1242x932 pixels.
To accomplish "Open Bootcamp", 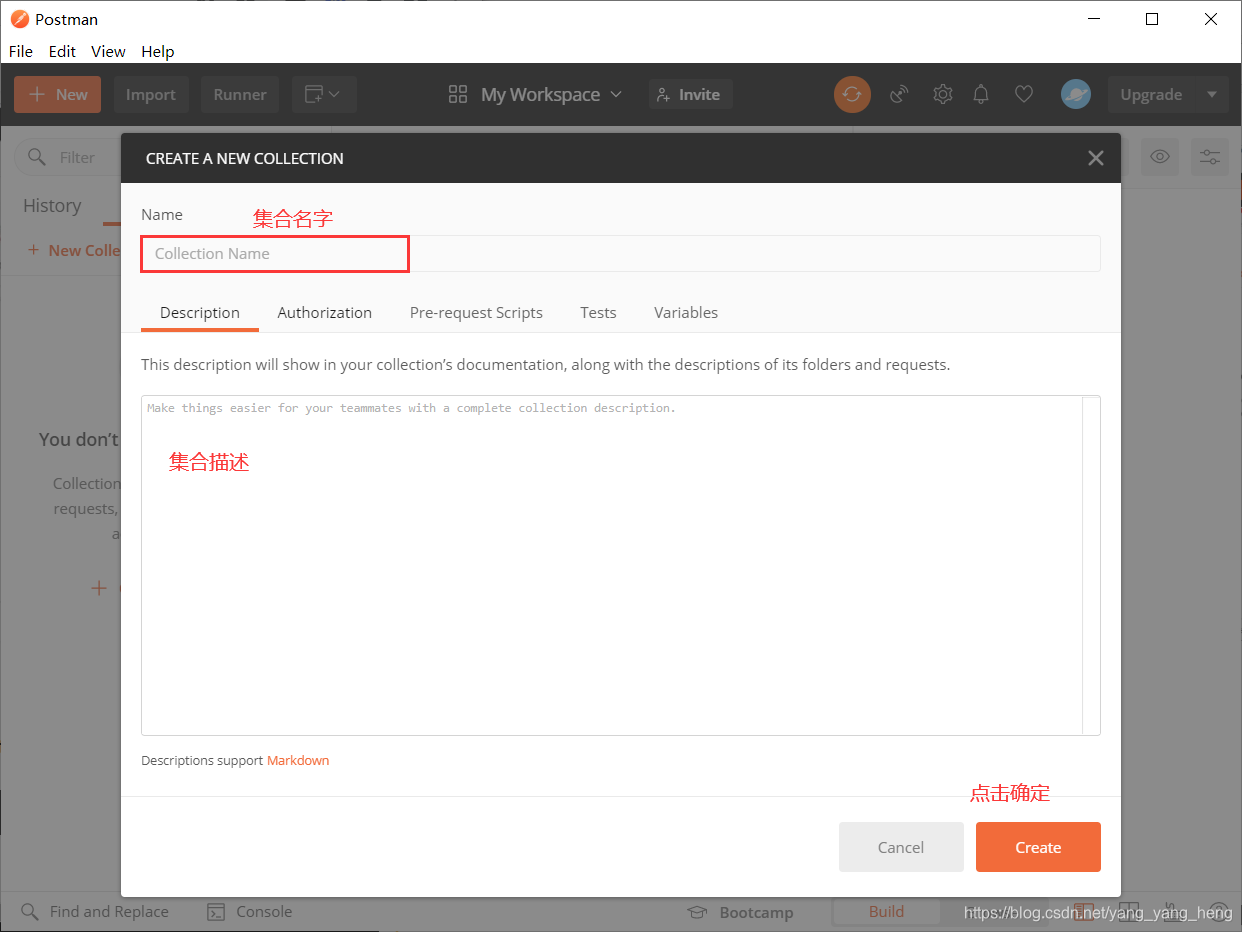I will [740, 912].
